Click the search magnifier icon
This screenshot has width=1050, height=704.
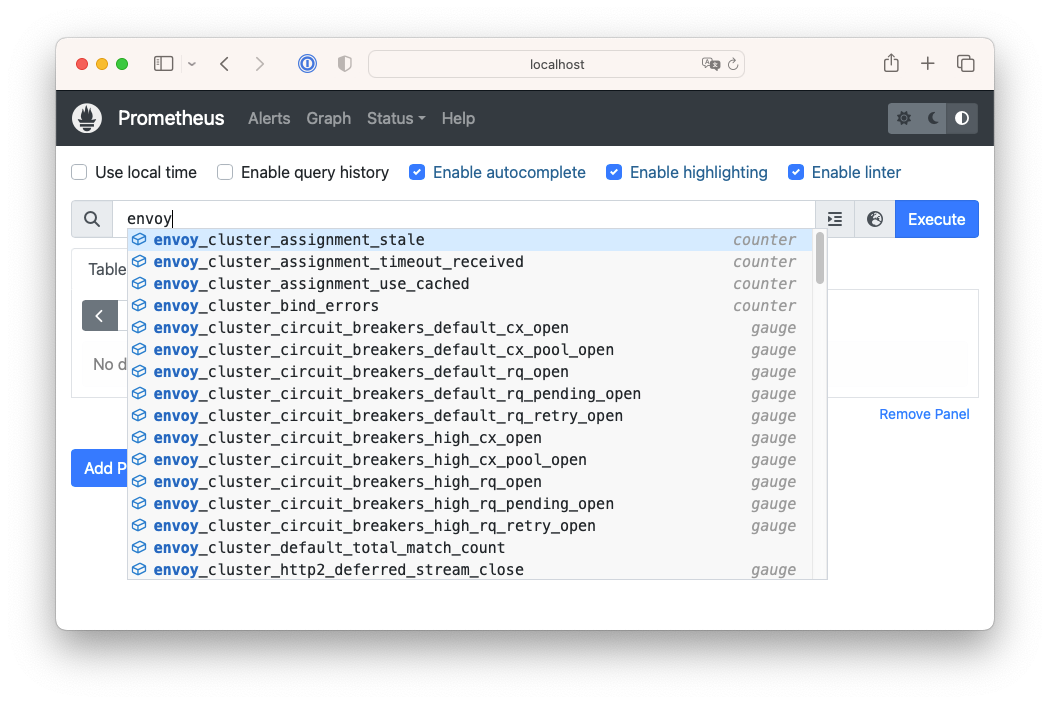92,219
